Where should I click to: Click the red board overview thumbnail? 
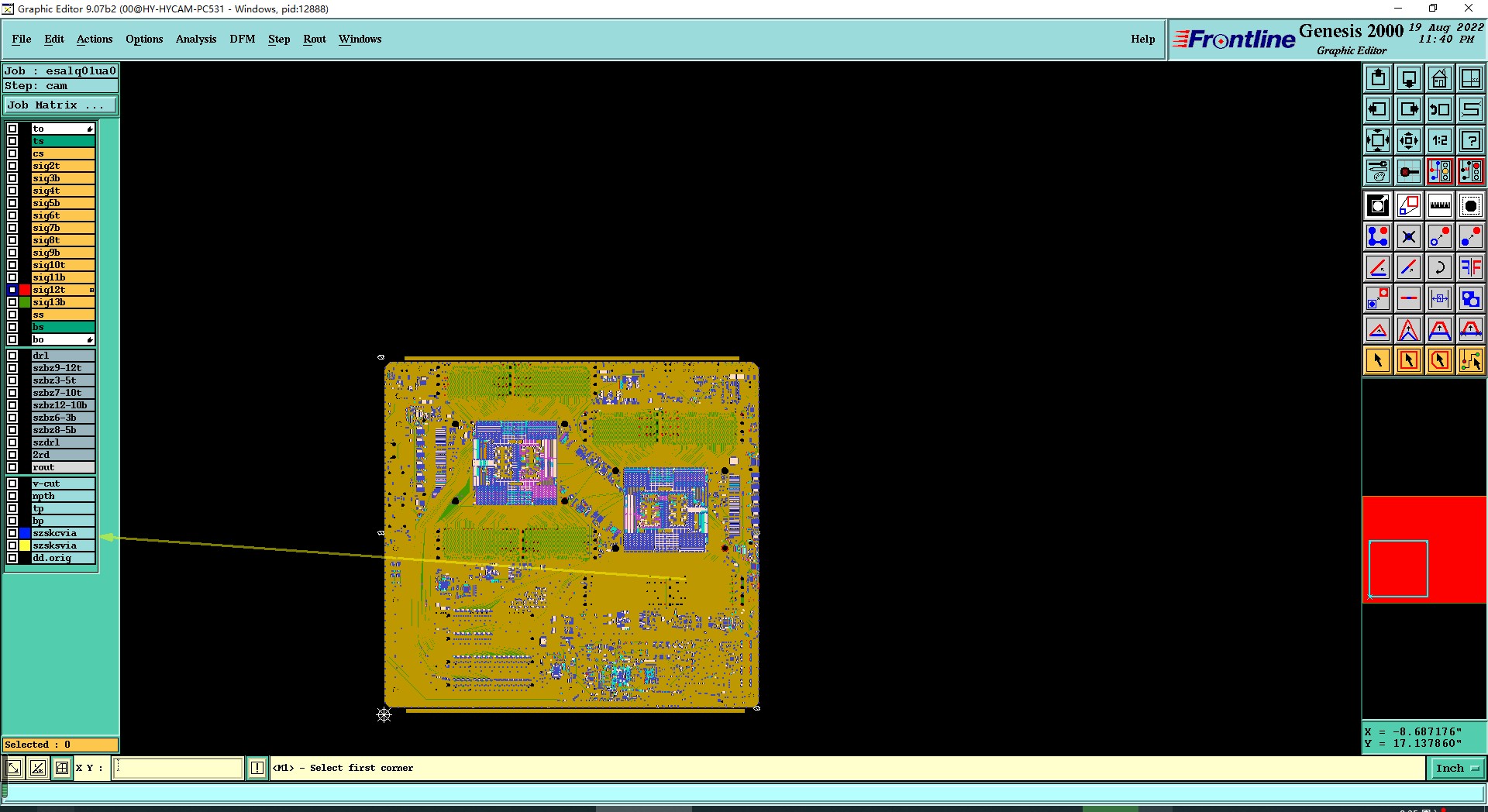(1424, 549)
